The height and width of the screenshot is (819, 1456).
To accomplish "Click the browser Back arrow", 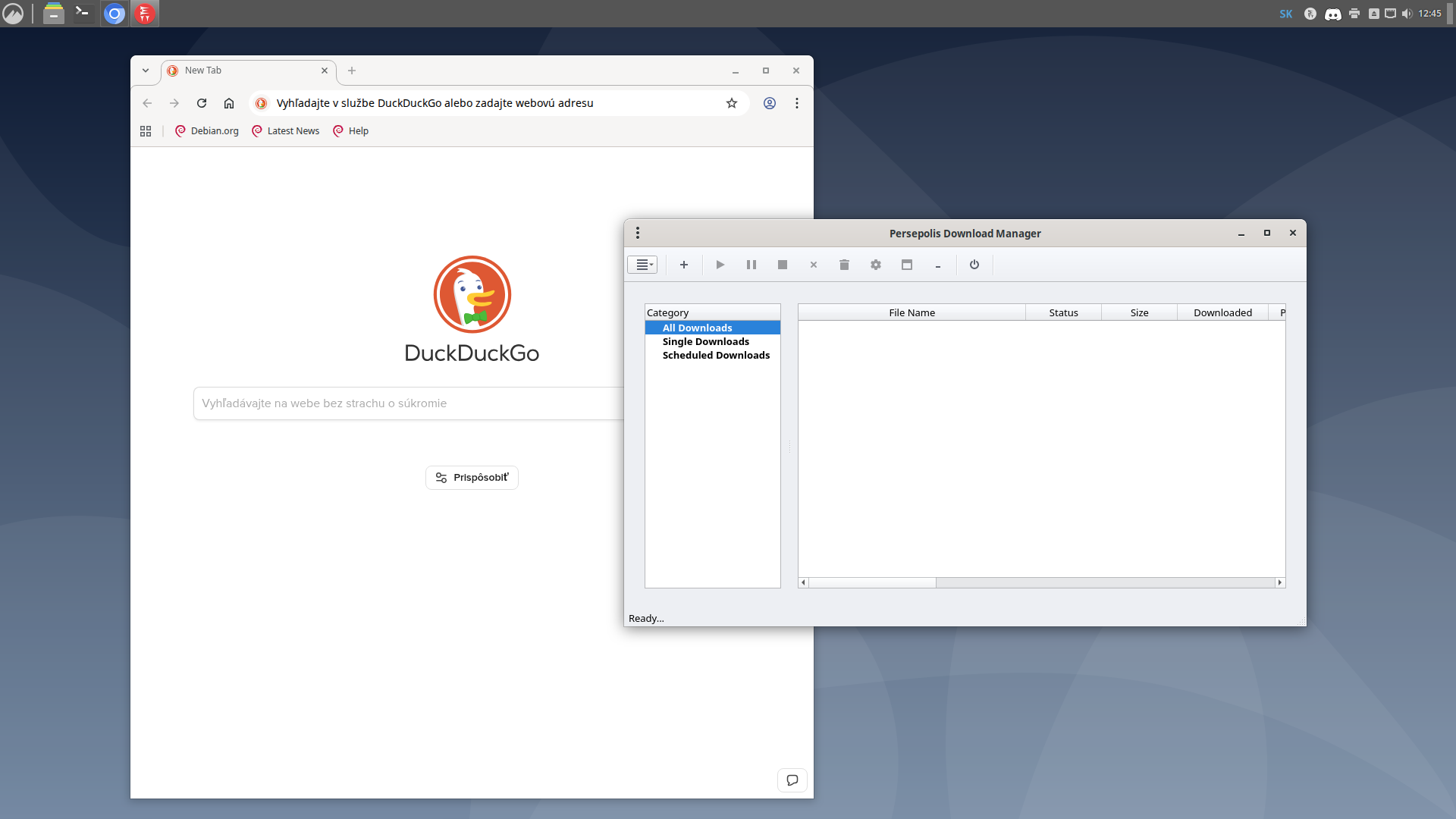I will click(x=147, y=103).
